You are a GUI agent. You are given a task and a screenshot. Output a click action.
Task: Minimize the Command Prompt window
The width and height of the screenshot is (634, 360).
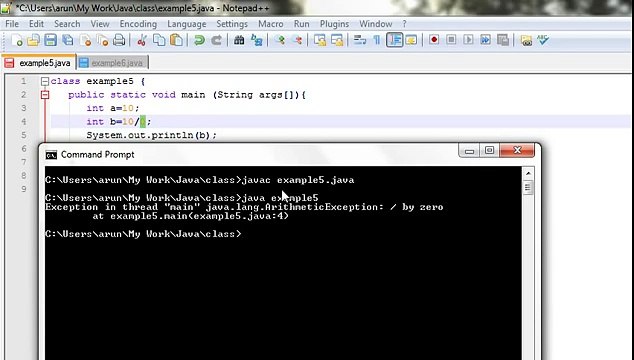pyautogui.click(x=469, y=150)
